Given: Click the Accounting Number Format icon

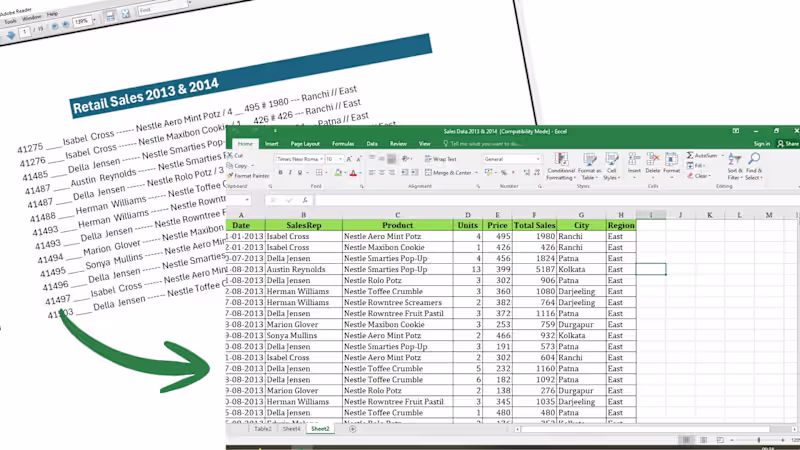Looking at the screenshot, I should [x=489, y=173].
